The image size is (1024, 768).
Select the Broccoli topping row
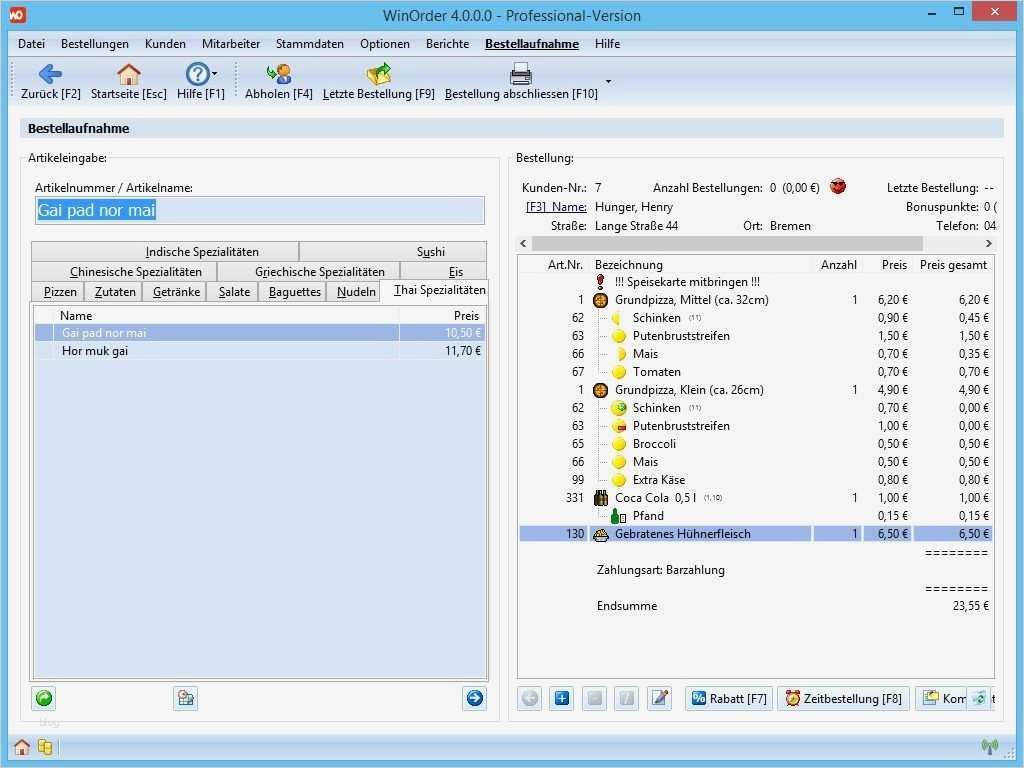[756, 444]
